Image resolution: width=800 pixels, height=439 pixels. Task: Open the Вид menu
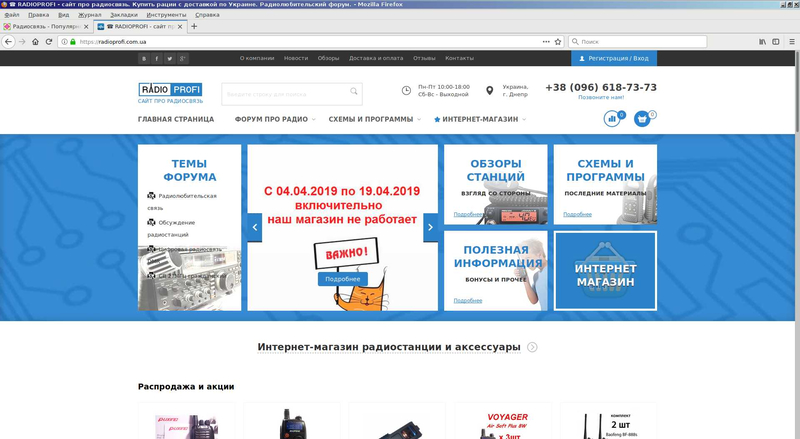[64, 15]
